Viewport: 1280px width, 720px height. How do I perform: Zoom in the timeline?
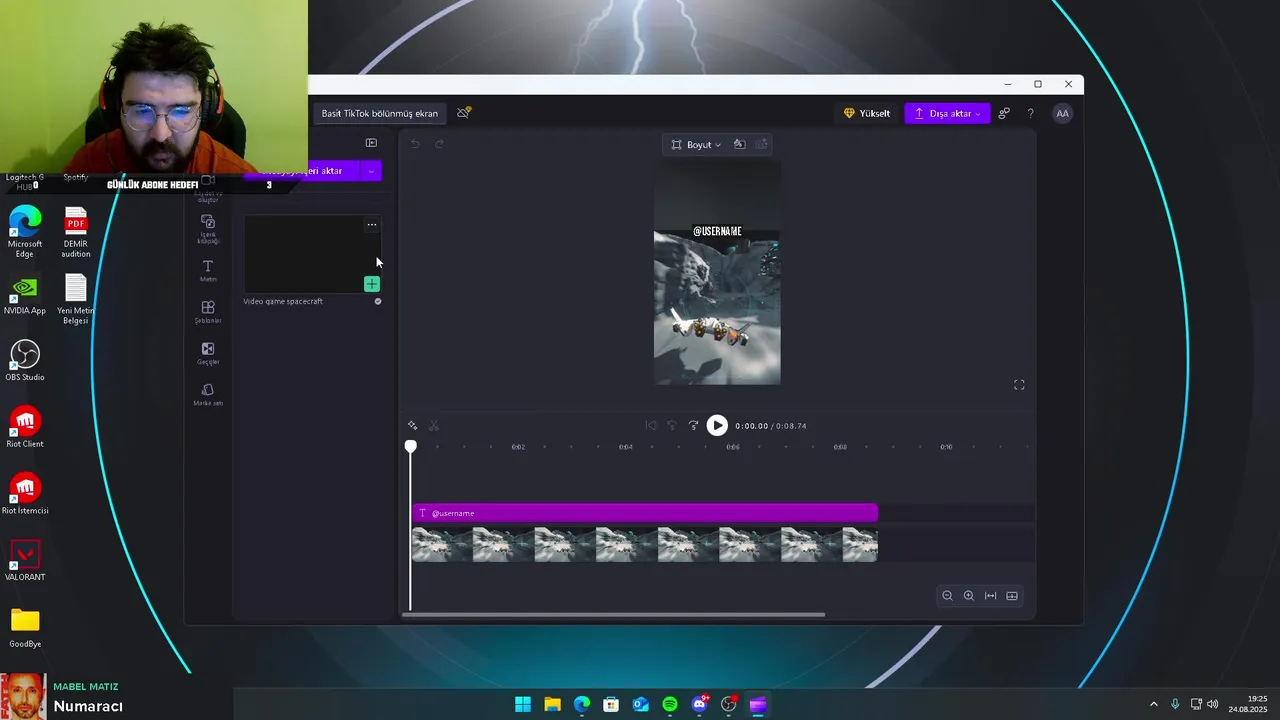(969, 596)
